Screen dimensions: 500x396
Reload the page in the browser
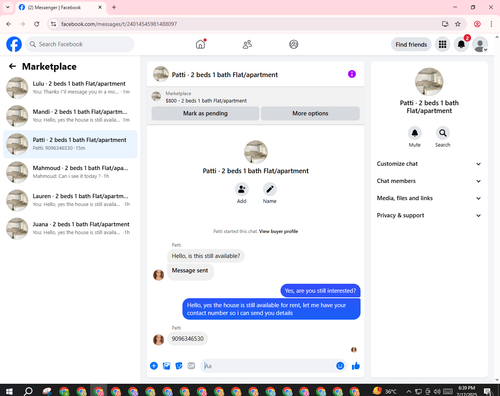pos(37,24)
